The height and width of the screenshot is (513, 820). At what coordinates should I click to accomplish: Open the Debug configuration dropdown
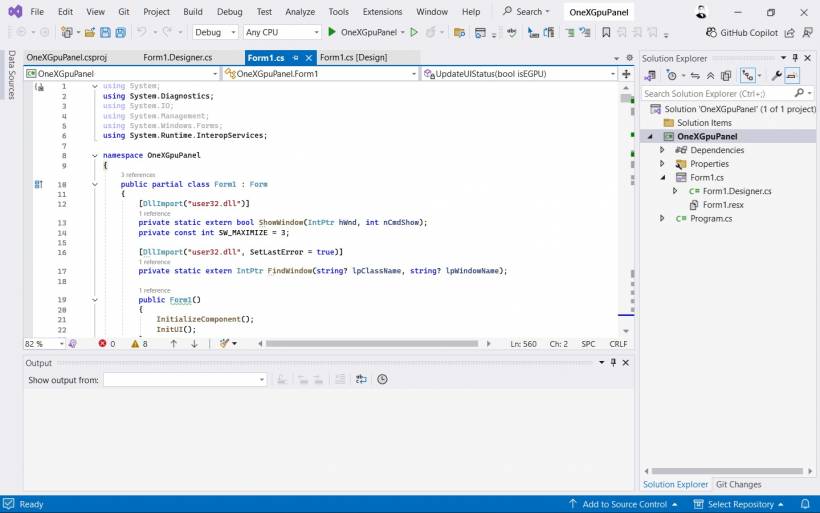pos(214,32)
